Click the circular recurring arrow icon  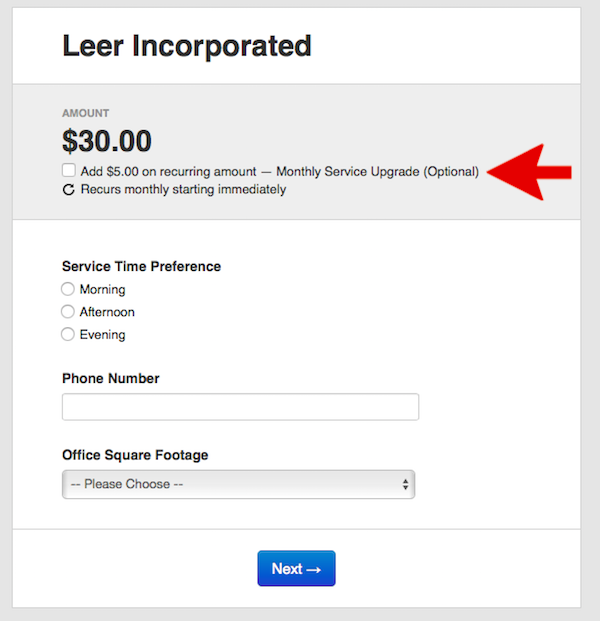[68, 189]
